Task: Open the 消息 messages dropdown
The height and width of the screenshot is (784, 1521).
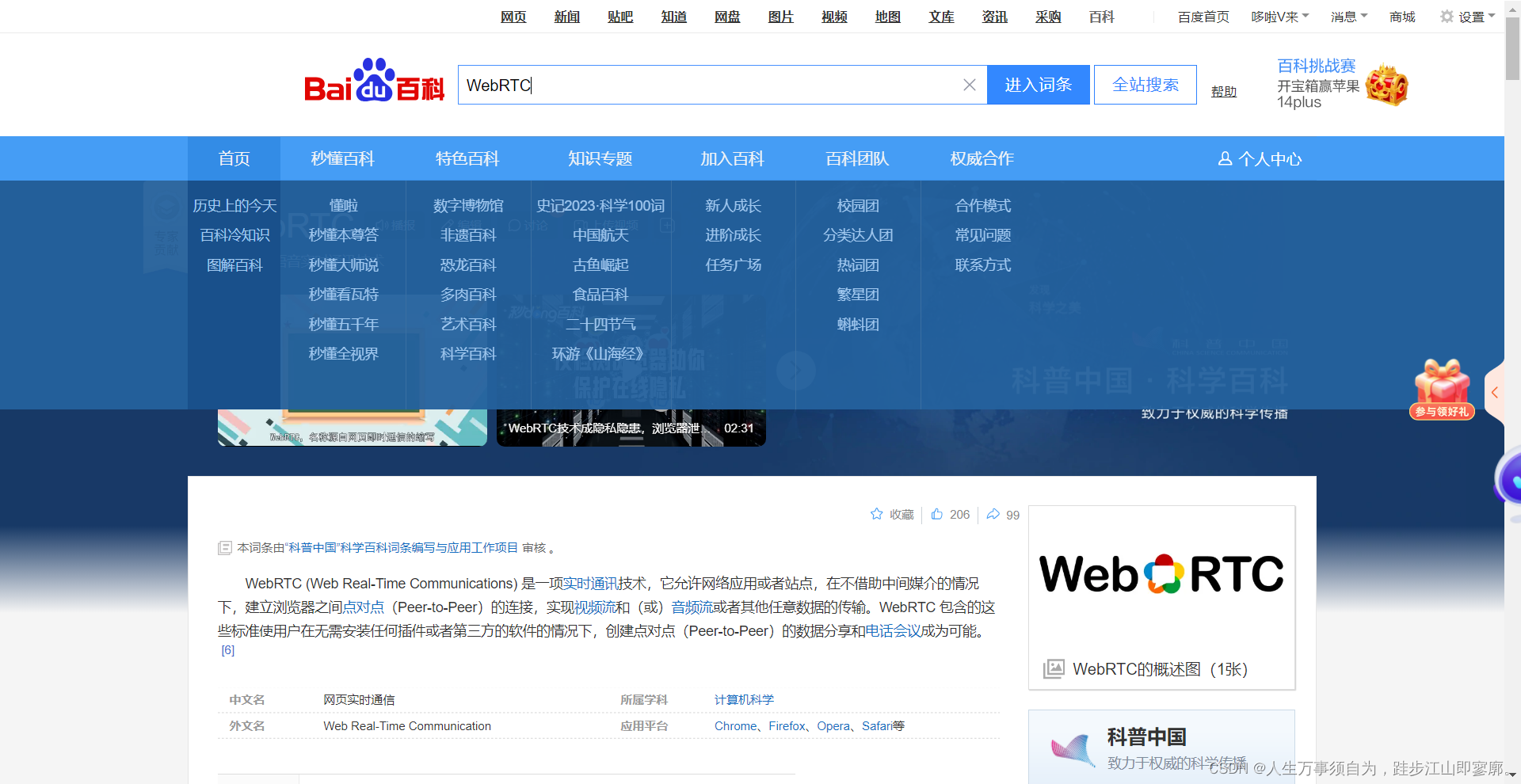Action: click(x=1349, y=17)
